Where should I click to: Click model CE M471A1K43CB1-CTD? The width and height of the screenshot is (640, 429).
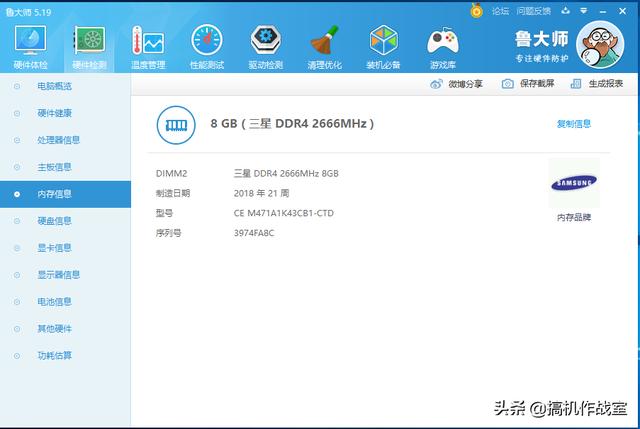(284, 213)
